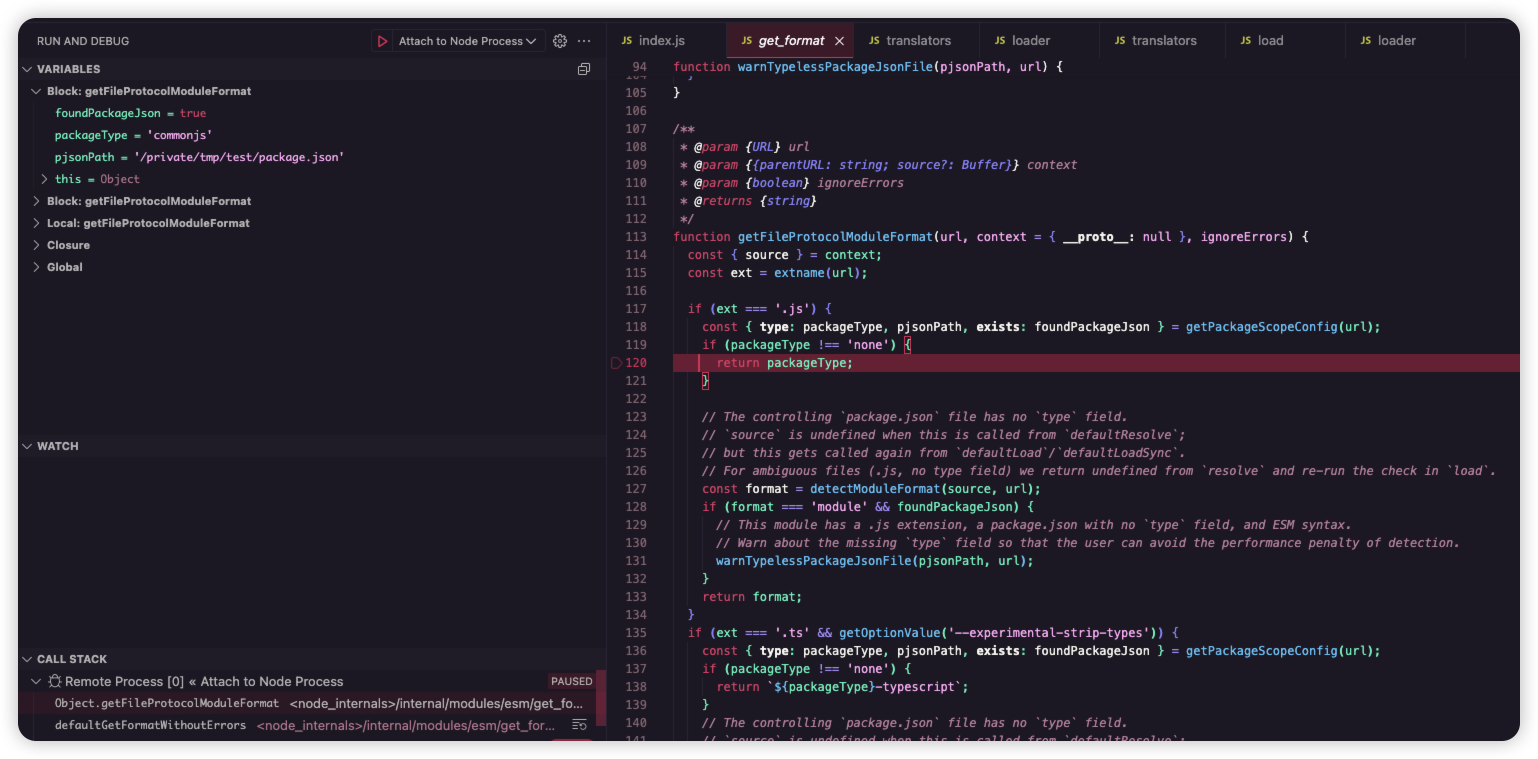Collapse the Remote Process [0] session
1538x759 pixels.
pyautogui.click(x=37, y=681)
